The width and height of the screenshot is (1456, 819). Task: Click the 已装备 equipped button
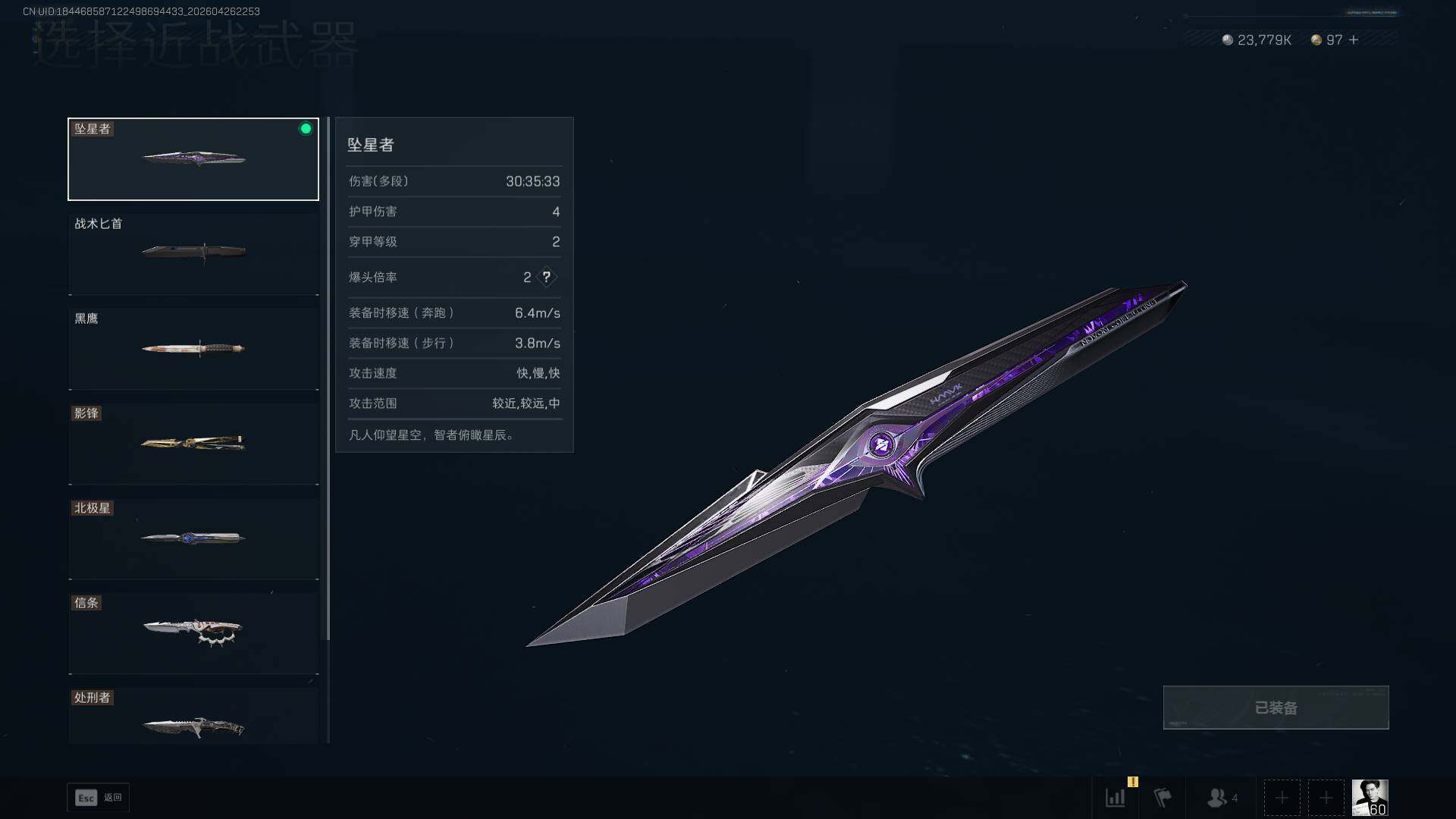tap(1276, 708)
